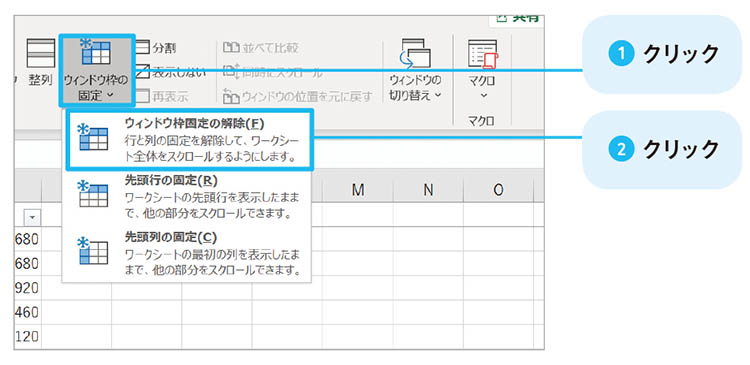Image resolution: width=750 pixels, height=365 pixels.
Task: Click the icon beside 先頭列の固定
Action: [x=93, y=251]
